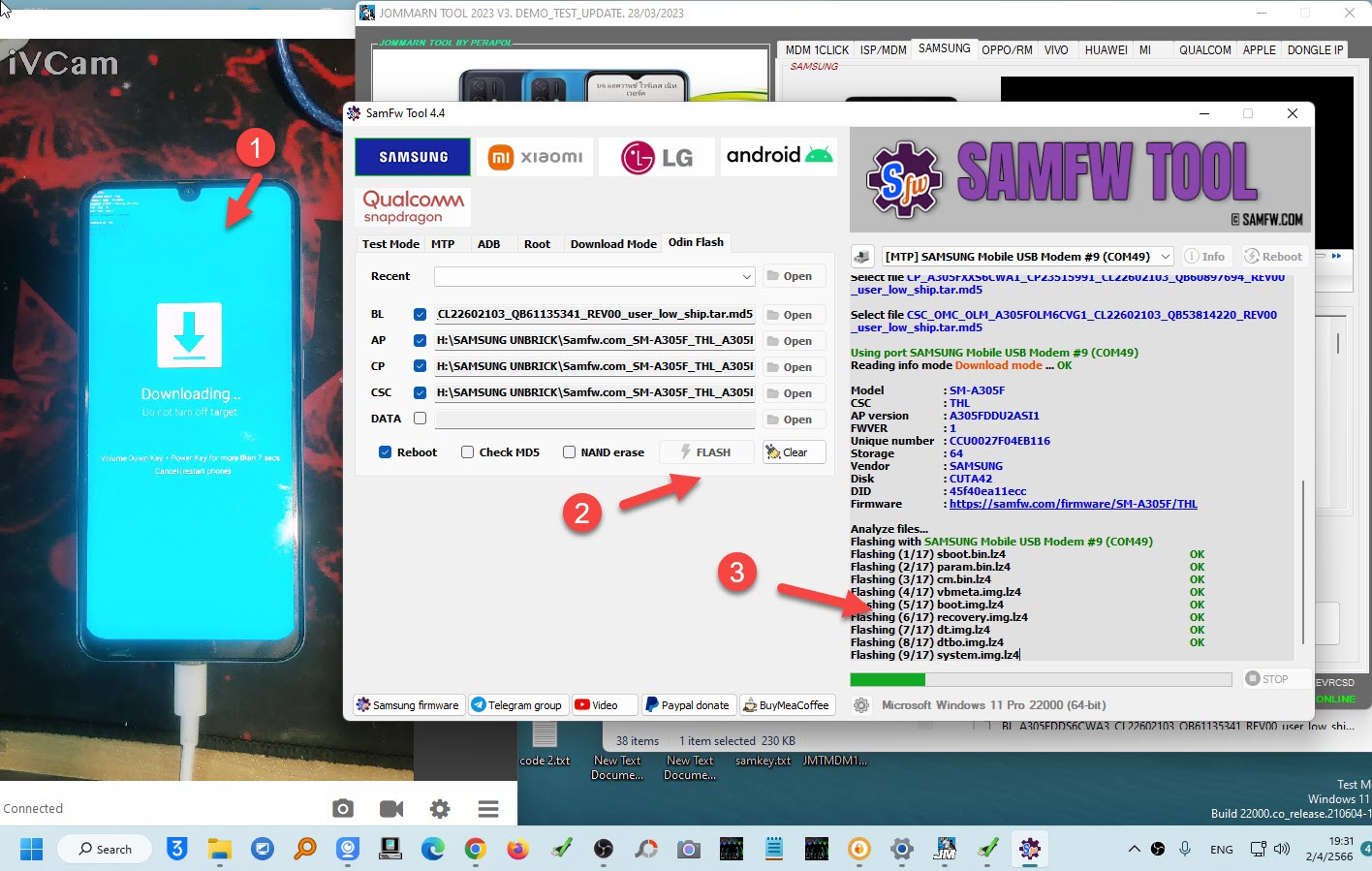
Task: Show hidden system tray icons
Action: pyautogui.click(x=1134, y=849)
